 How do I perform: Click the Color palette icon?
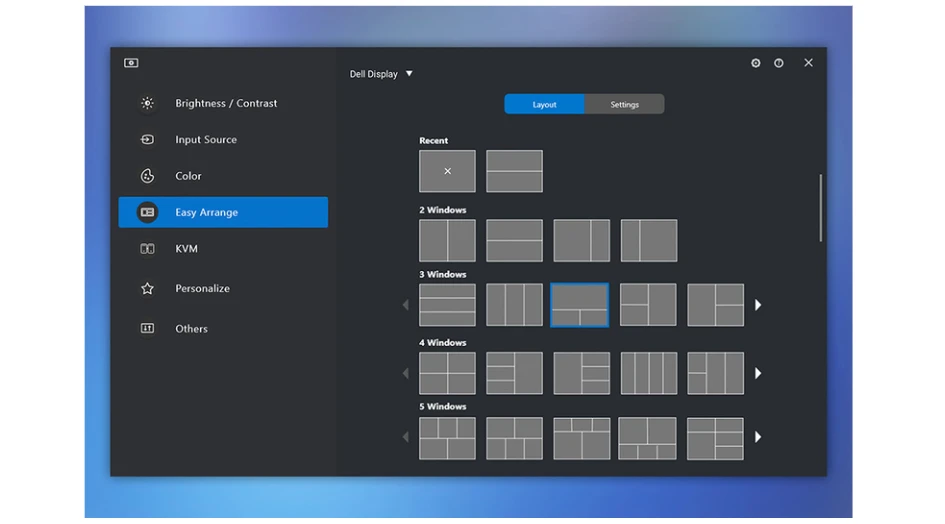(x=147, y=176)
